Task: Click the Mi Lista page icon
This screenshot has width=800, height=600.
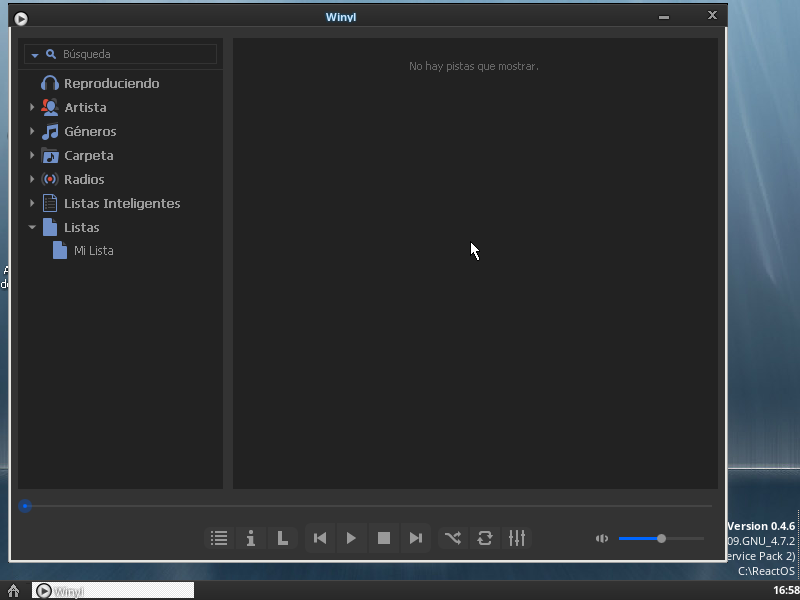Action: point(60,250)
